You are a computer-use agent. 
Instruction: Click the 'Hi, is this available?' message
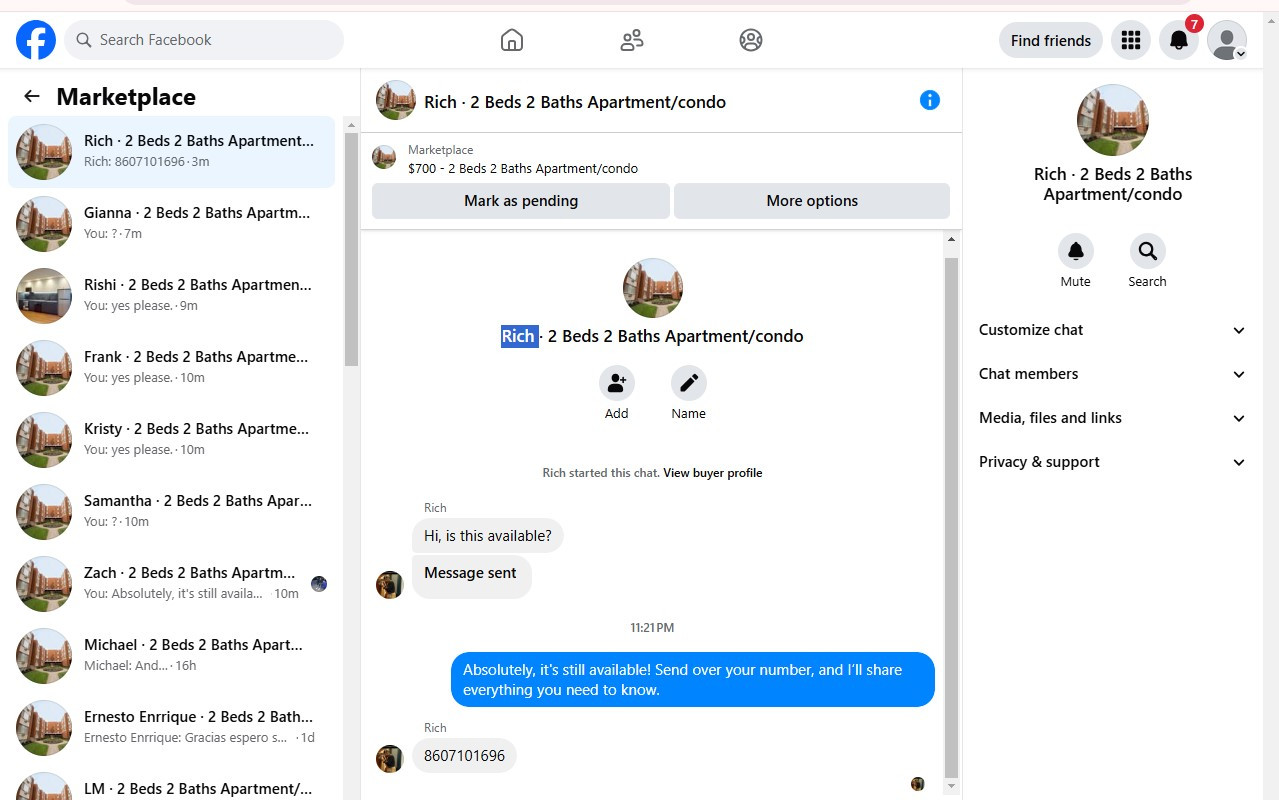pyautogui.click(x=488, y=536)
